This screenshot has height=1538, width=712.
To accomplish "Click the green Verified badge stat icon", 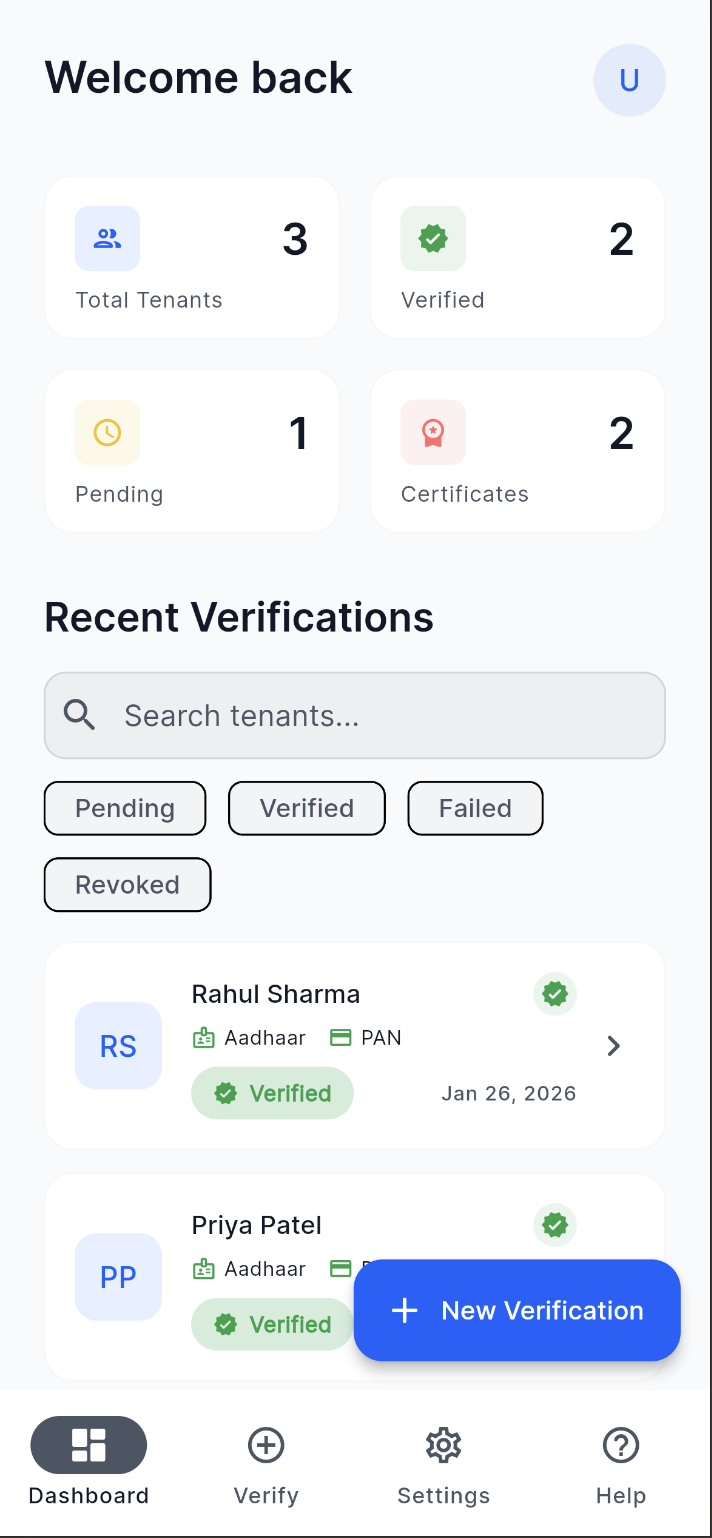I will tap(433, 239).
